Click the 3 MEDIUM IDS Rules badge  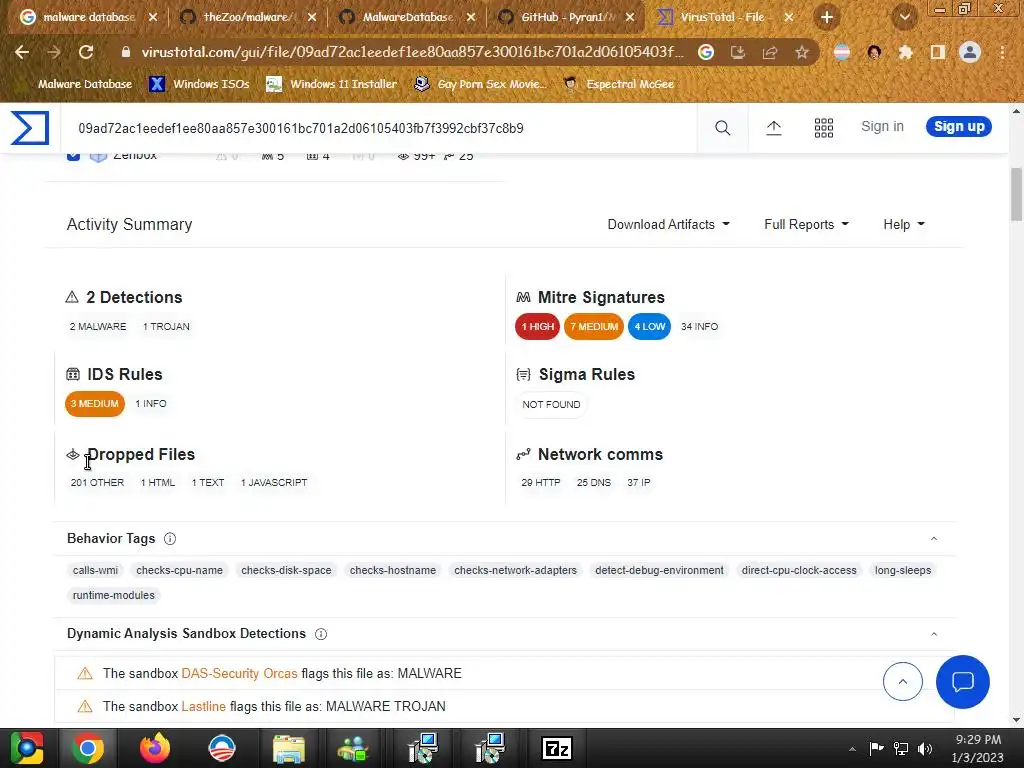click(95, 404)
